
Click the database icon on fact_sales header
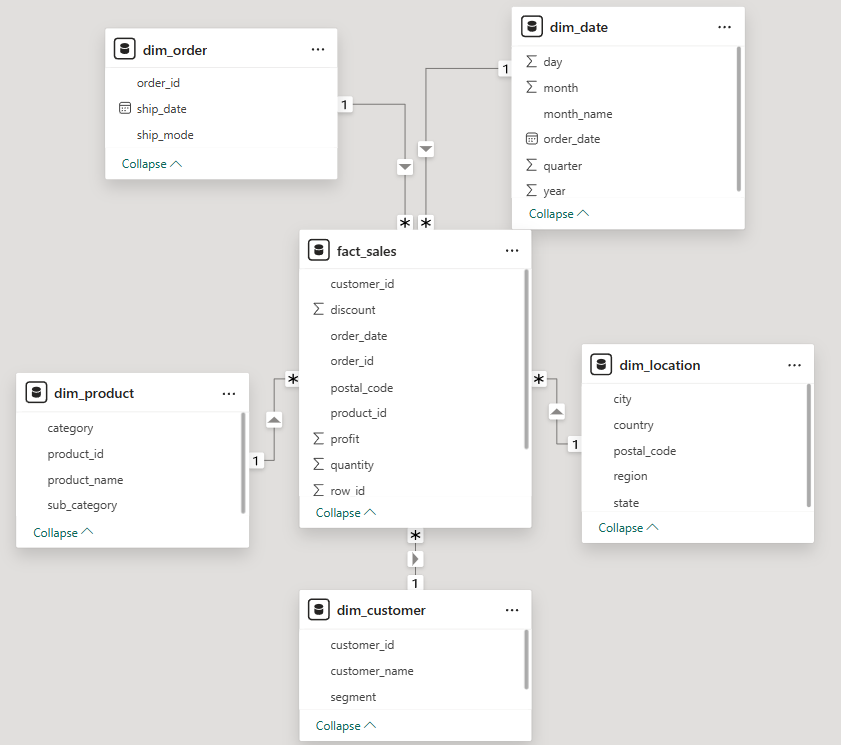(x=319, y=250)
